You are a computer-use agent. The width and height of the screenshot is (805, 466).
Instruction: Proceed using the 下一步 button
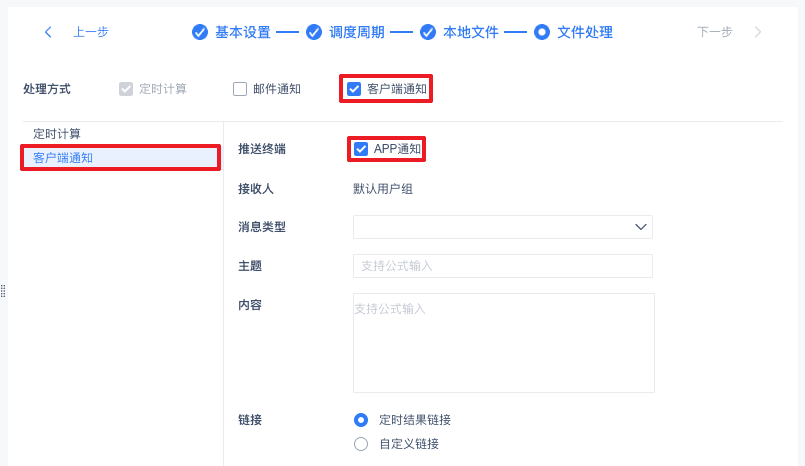(715, 32)
